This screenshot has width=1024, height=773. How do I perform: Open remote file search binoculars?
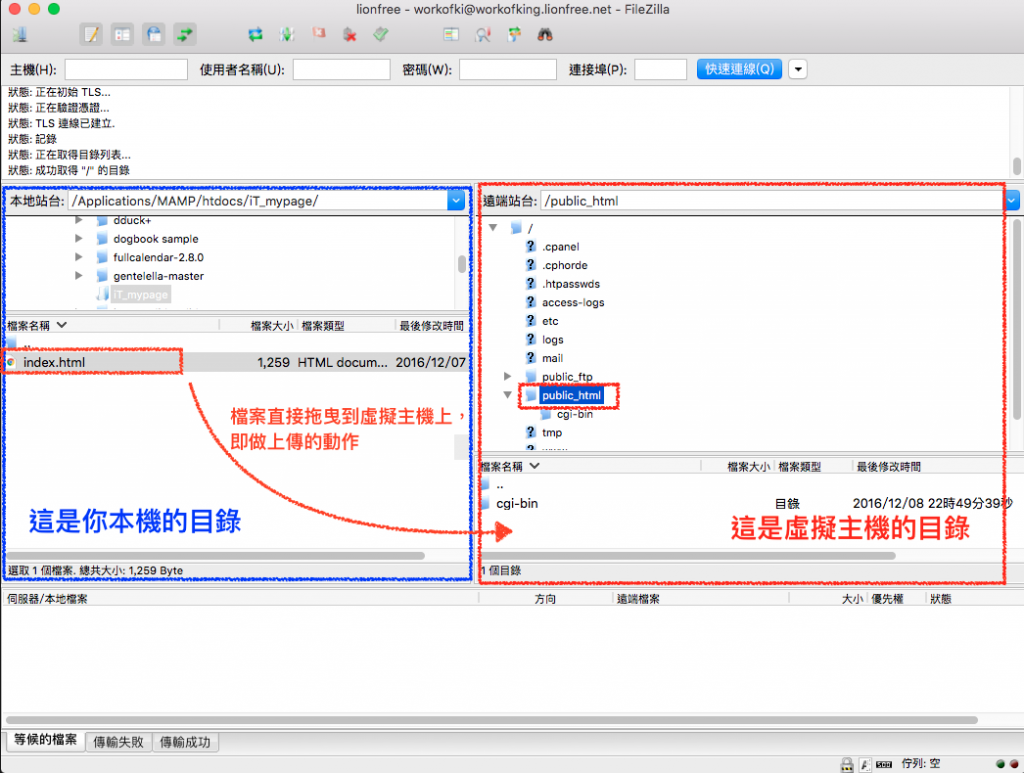point(545,35)
